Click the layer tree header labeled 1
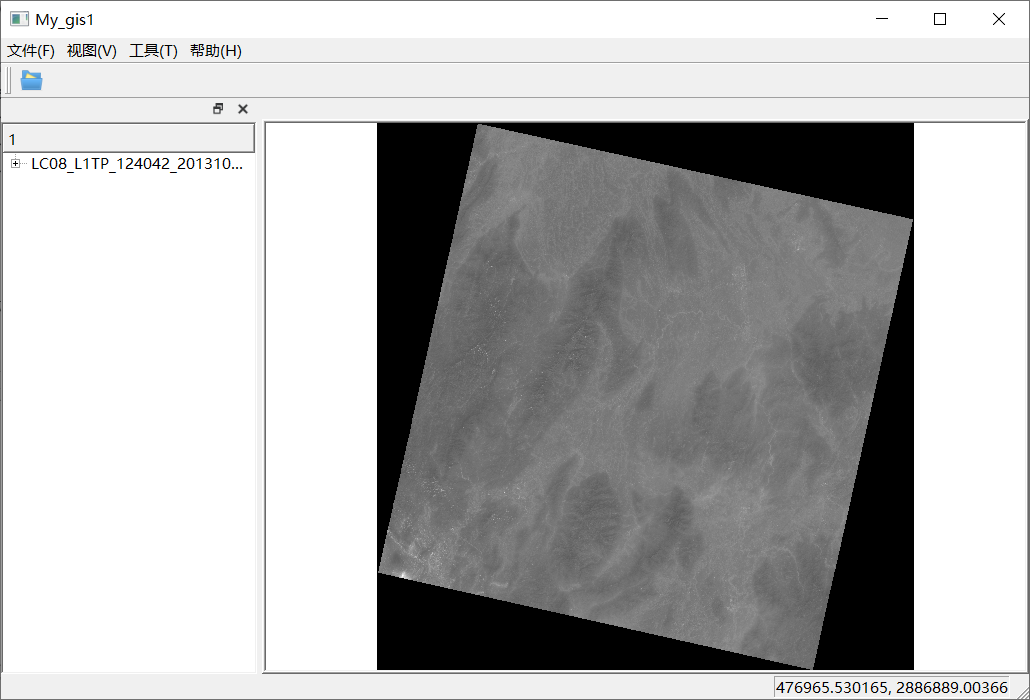The image size is (1030, 700). coord(129,139)
